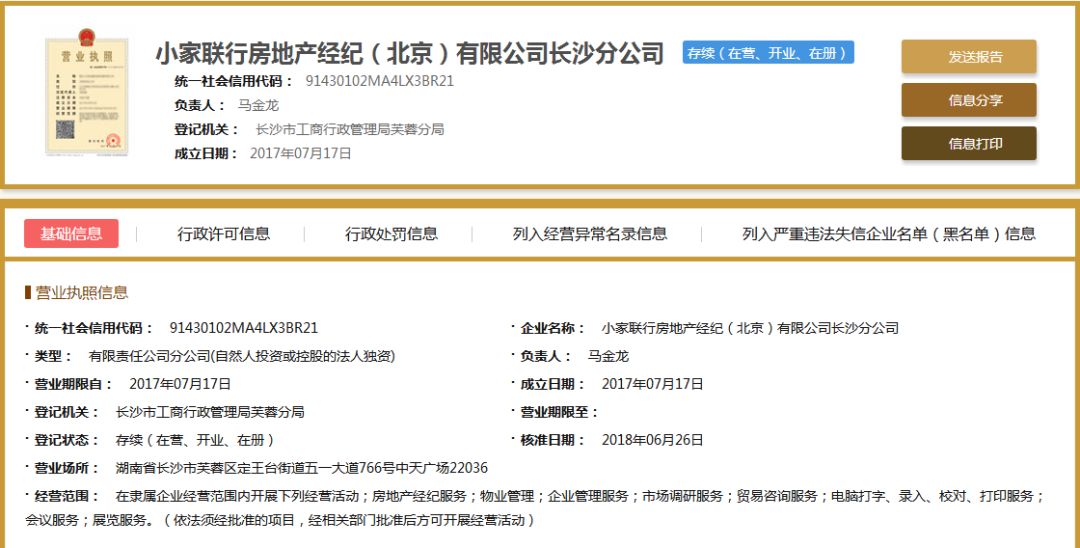The width and height of the screenshot is (1080, 548).
Task: Click 马金龙 next to header 负责人
Action: point(258,105)
